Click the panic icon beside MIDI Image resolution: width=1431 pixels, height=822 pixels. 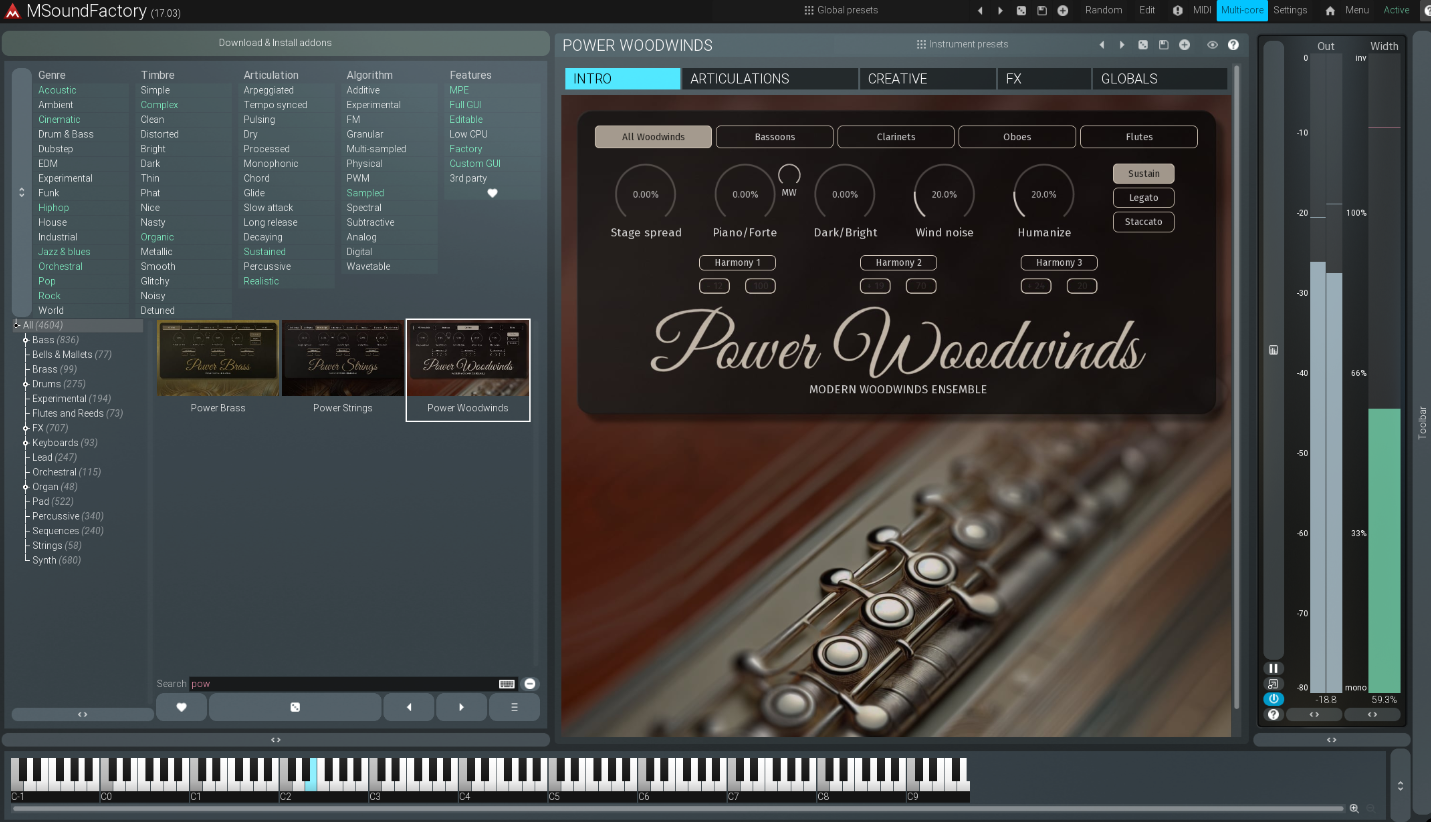pyautogui.click(x=1177, y=10)
